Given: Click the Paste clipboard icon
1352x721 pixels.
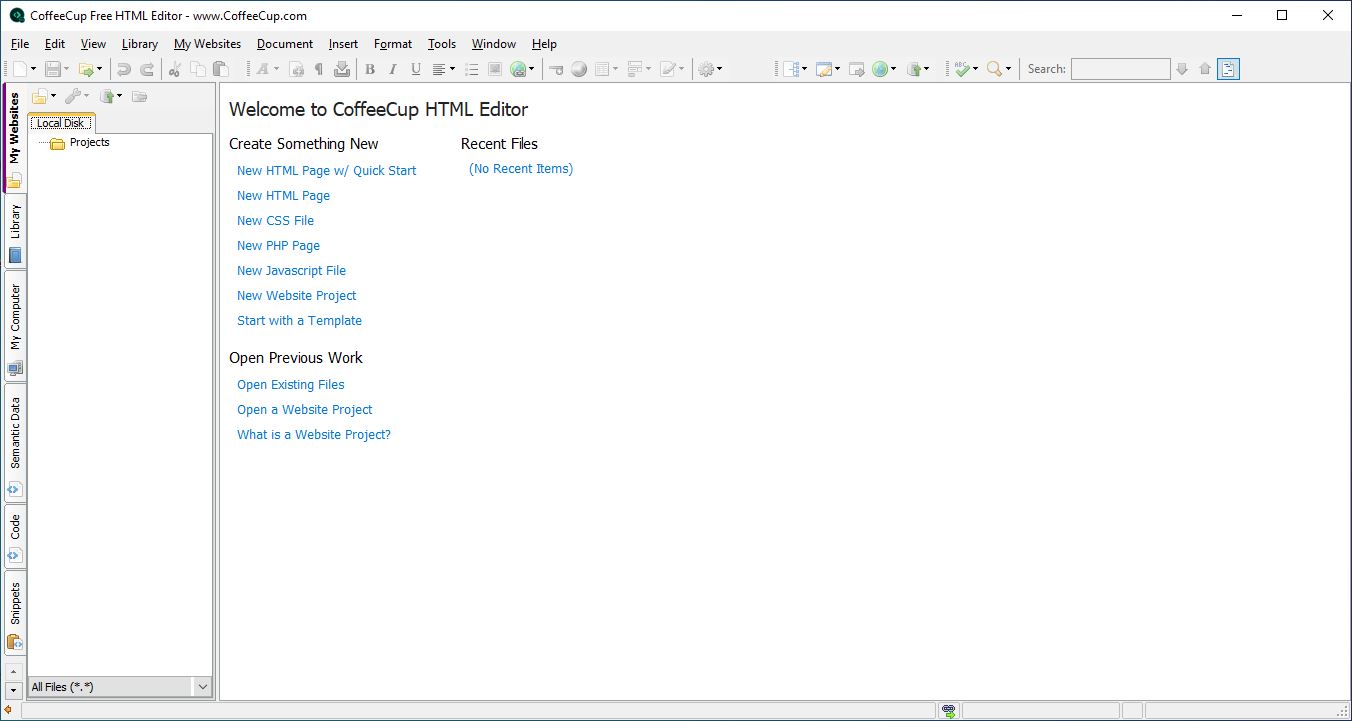Looking at the screenshot, I should click(x=221, y=69).
